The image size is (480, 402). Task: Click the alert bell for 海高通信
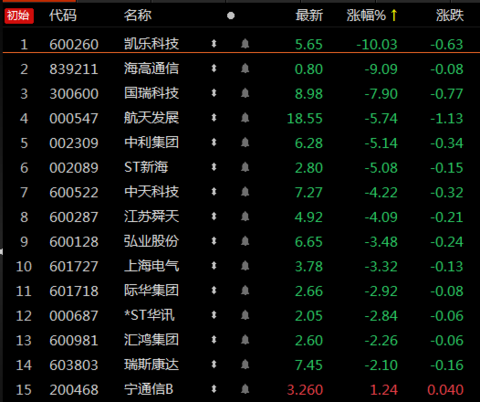coord(245,69)
